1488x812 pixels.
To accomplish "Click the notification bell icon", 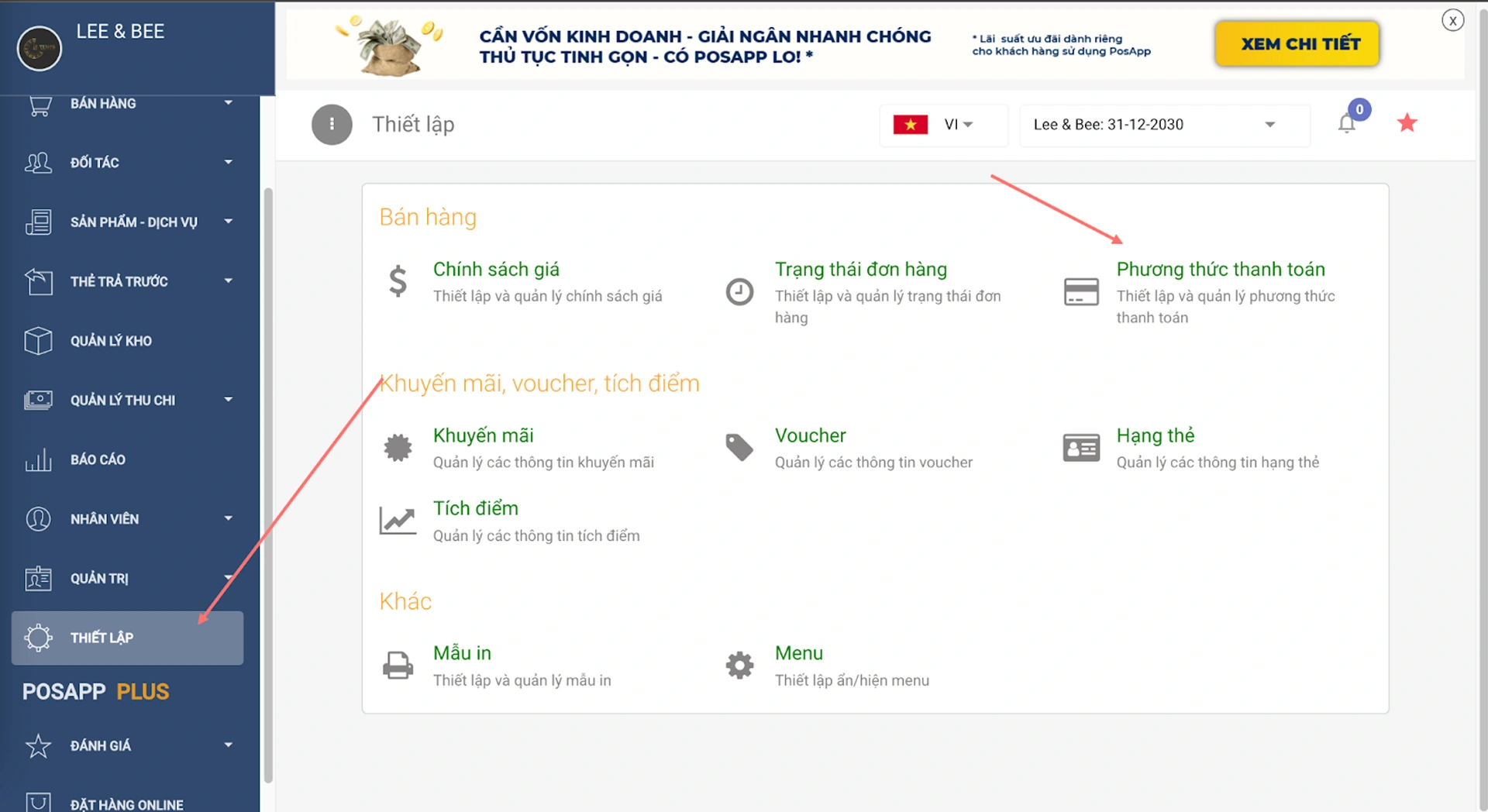I will 1347,124.
